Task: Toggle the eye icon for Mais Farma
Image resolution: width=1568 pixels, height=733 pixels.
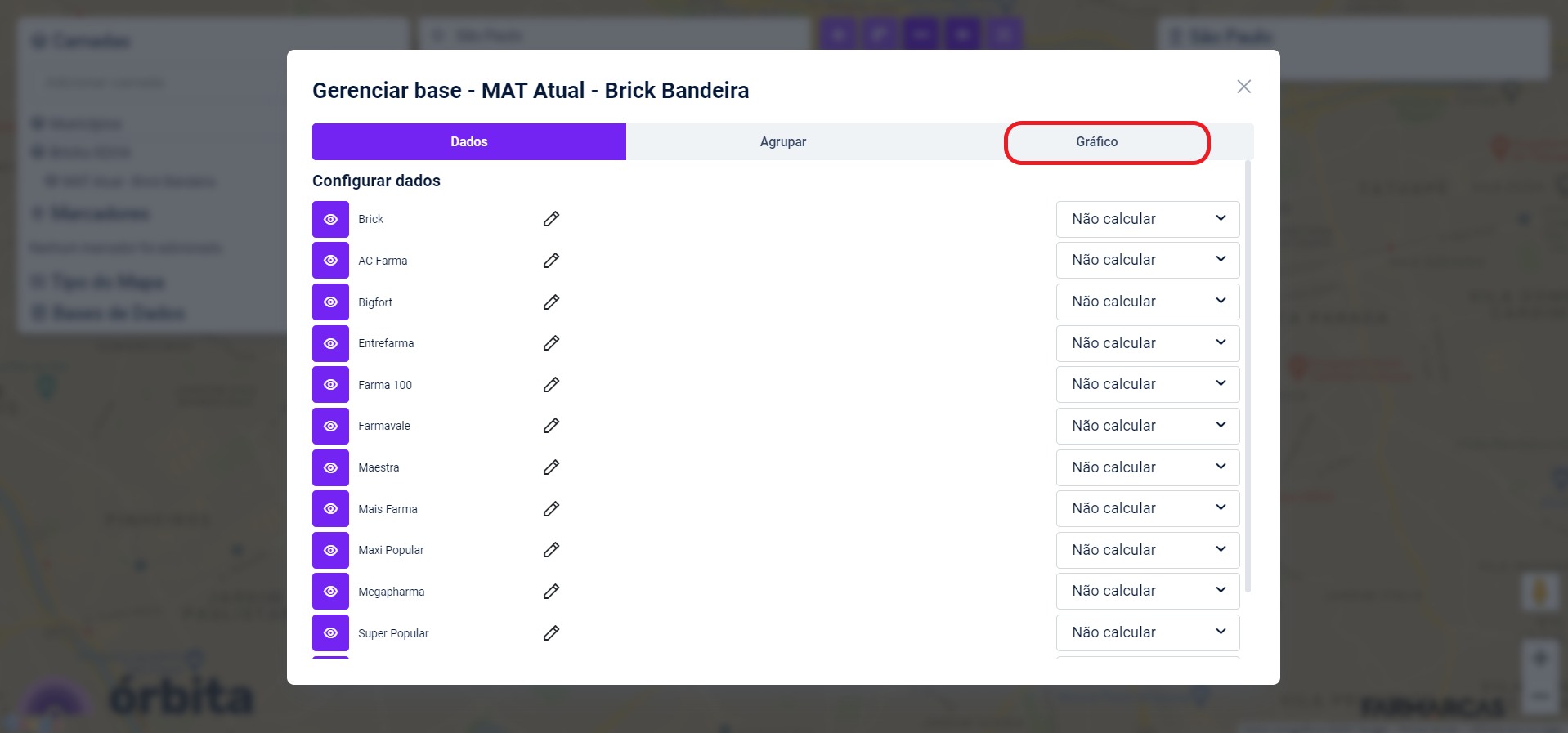Action: pyautogui.click(x=330, y=508)
